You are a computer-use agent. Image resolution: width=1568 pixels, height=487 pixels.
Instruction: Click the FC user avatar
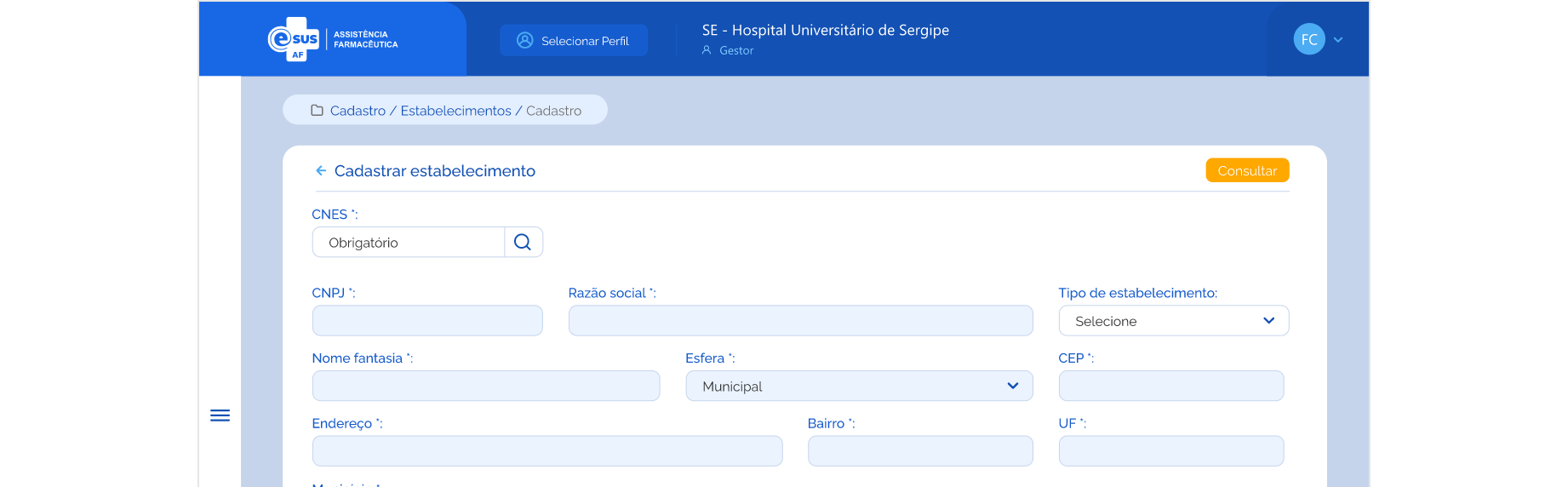click(x=1308, y=39)
